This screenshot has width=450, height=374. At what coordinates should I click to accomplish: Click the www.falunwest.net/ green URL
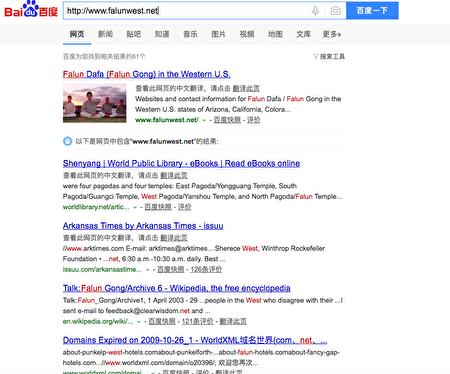167,120
